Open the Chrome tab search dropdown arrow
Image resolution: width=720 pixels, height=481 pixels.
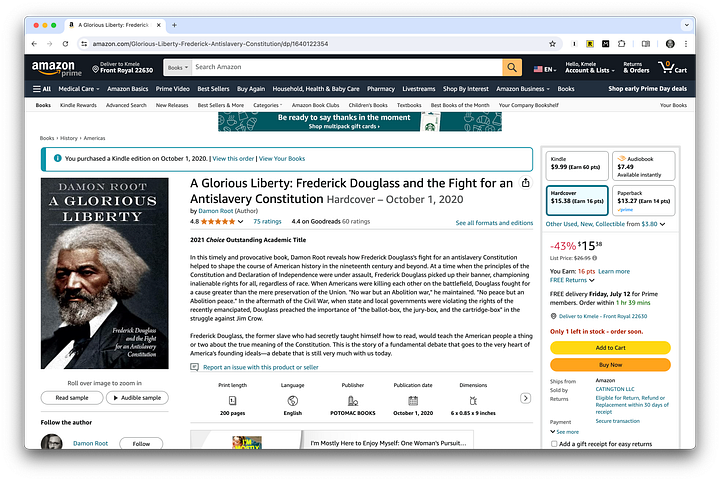(x=686, y=25)
